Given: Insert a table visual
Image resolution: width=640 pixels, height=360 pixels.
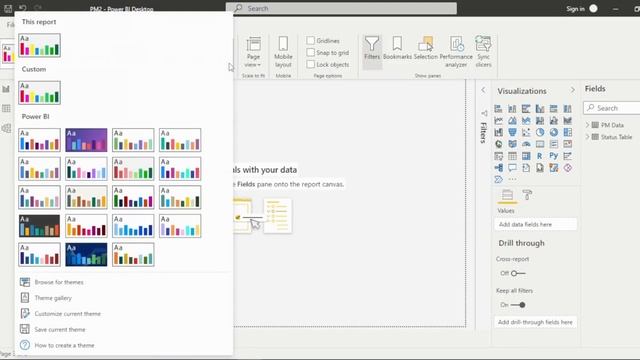Looking at the screenshot, I should click(512, 156).
